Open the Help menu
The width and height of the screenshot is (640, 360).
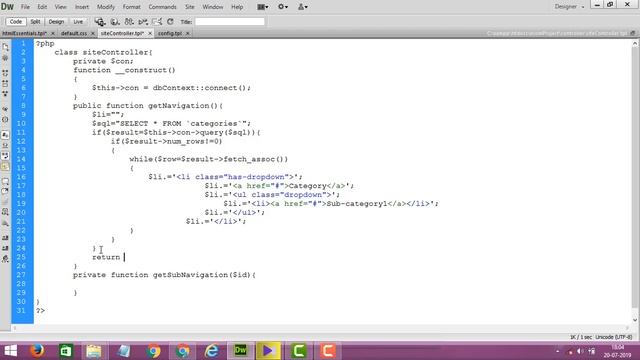tap(237, 7)
